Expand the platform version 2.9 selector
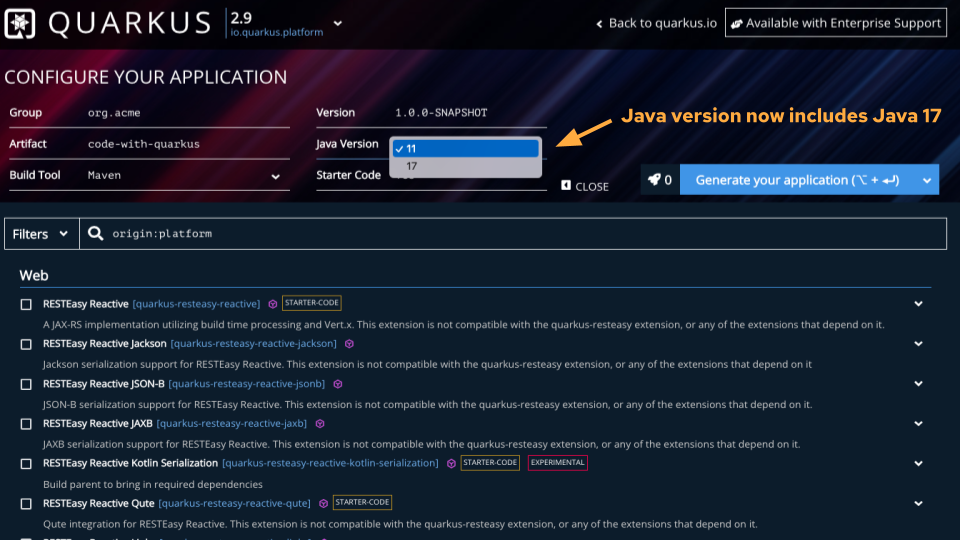960x540 pixels. click(x=337, y=23)
